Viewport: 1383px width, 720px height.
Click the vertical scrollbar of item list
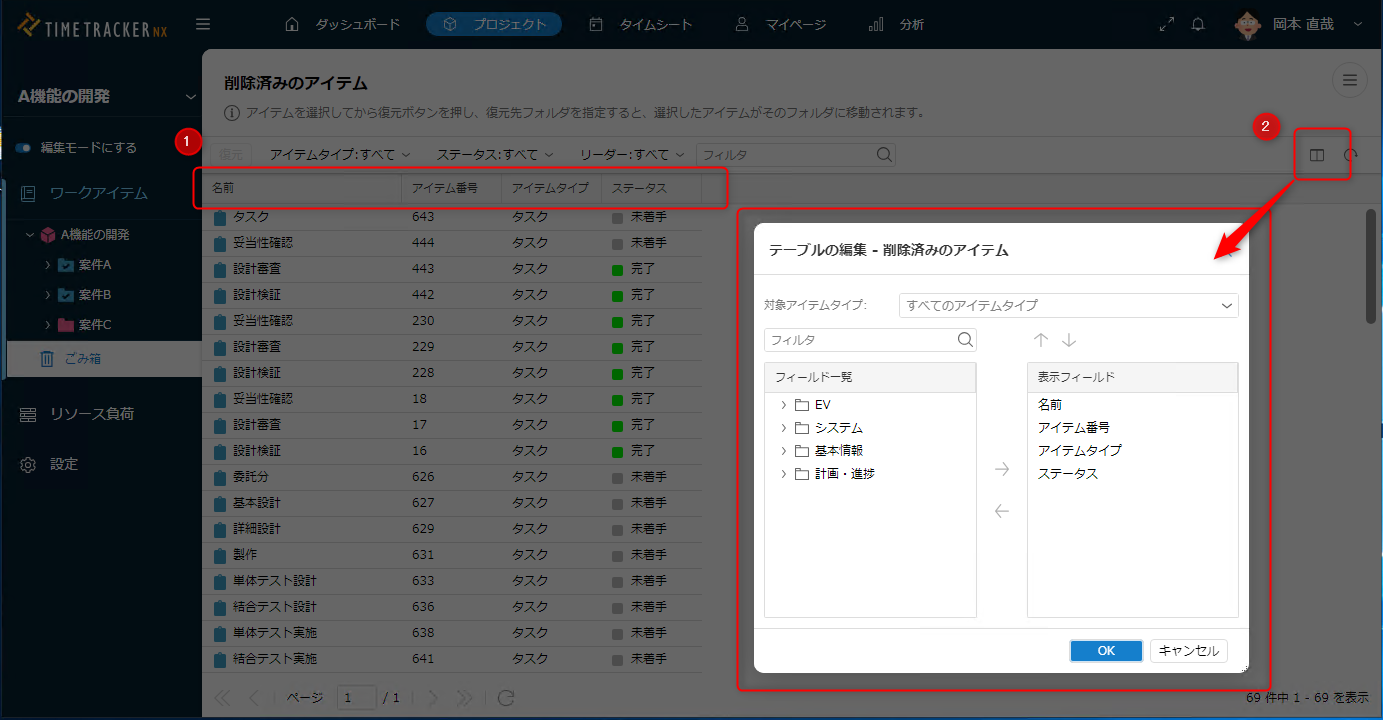tap(1371, 266)
